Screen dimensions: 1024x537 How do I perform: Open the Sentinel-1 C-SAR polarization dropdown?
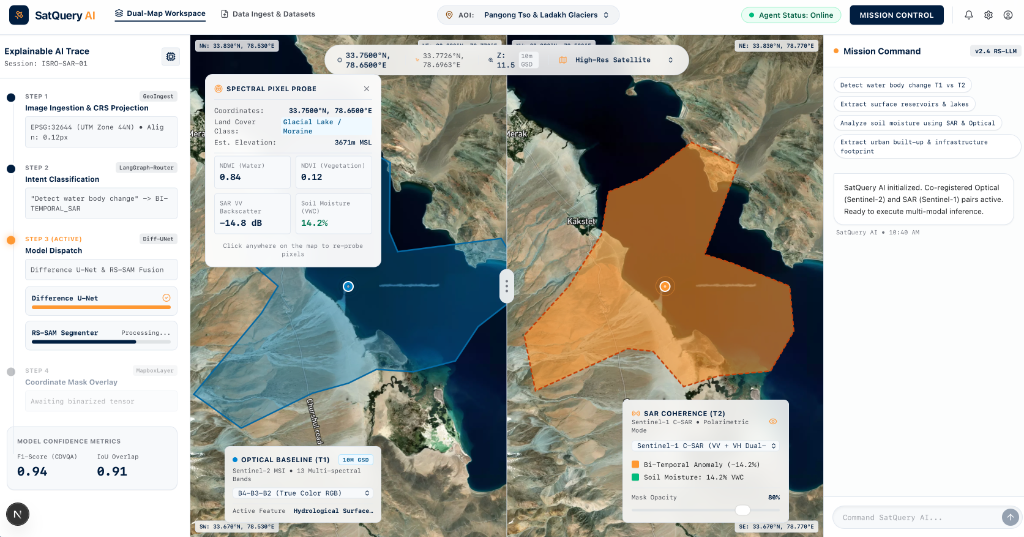pyautogui.click(x=705, y=446)
